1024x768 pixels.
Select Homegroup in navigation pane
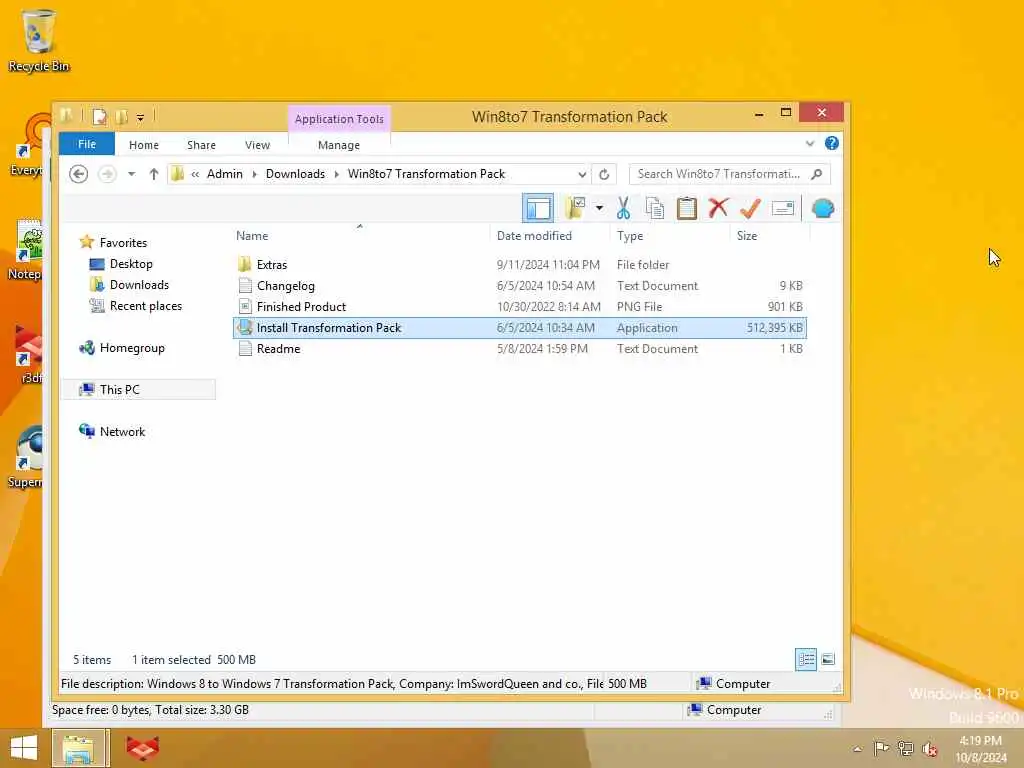pos(132,348)
